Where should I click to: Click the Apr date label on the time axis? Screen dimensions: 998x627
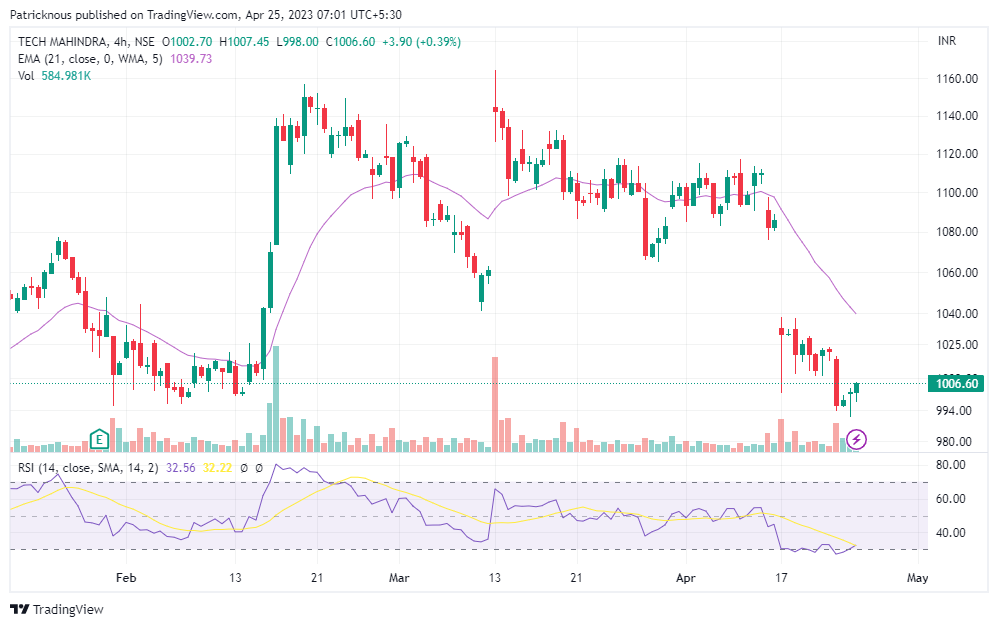click(685, 578)
